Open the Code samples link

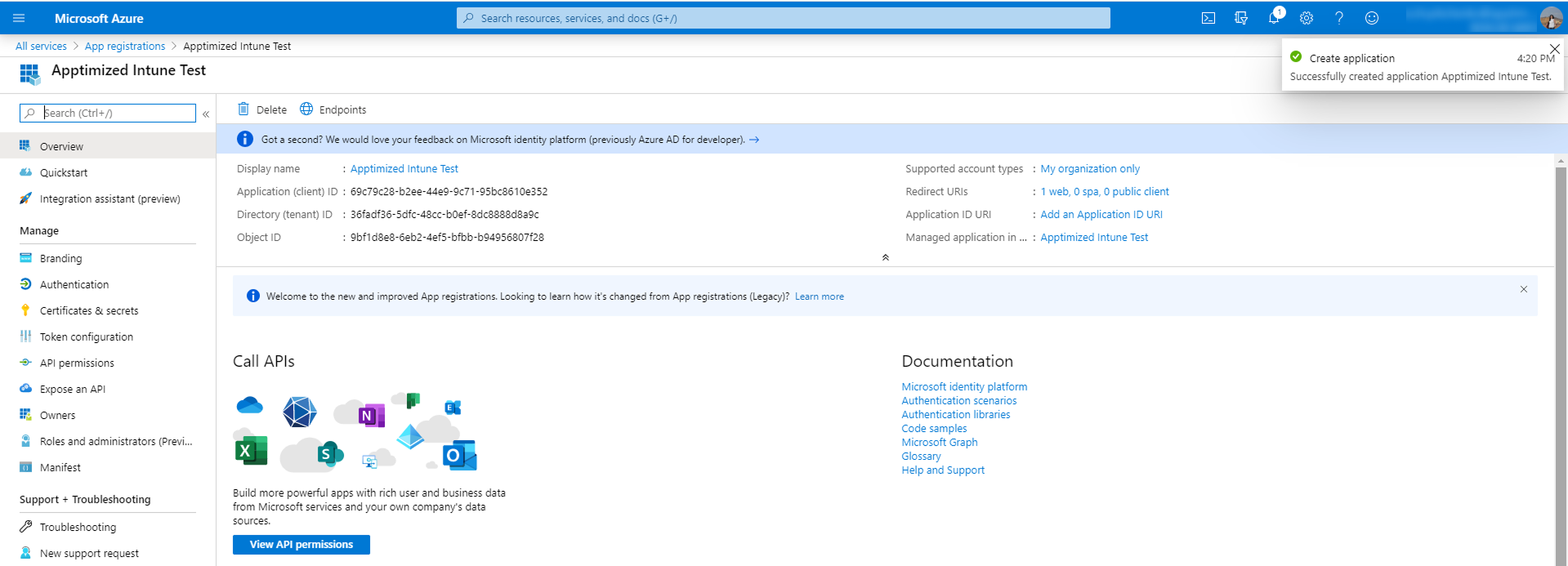[x=934, y=428]
